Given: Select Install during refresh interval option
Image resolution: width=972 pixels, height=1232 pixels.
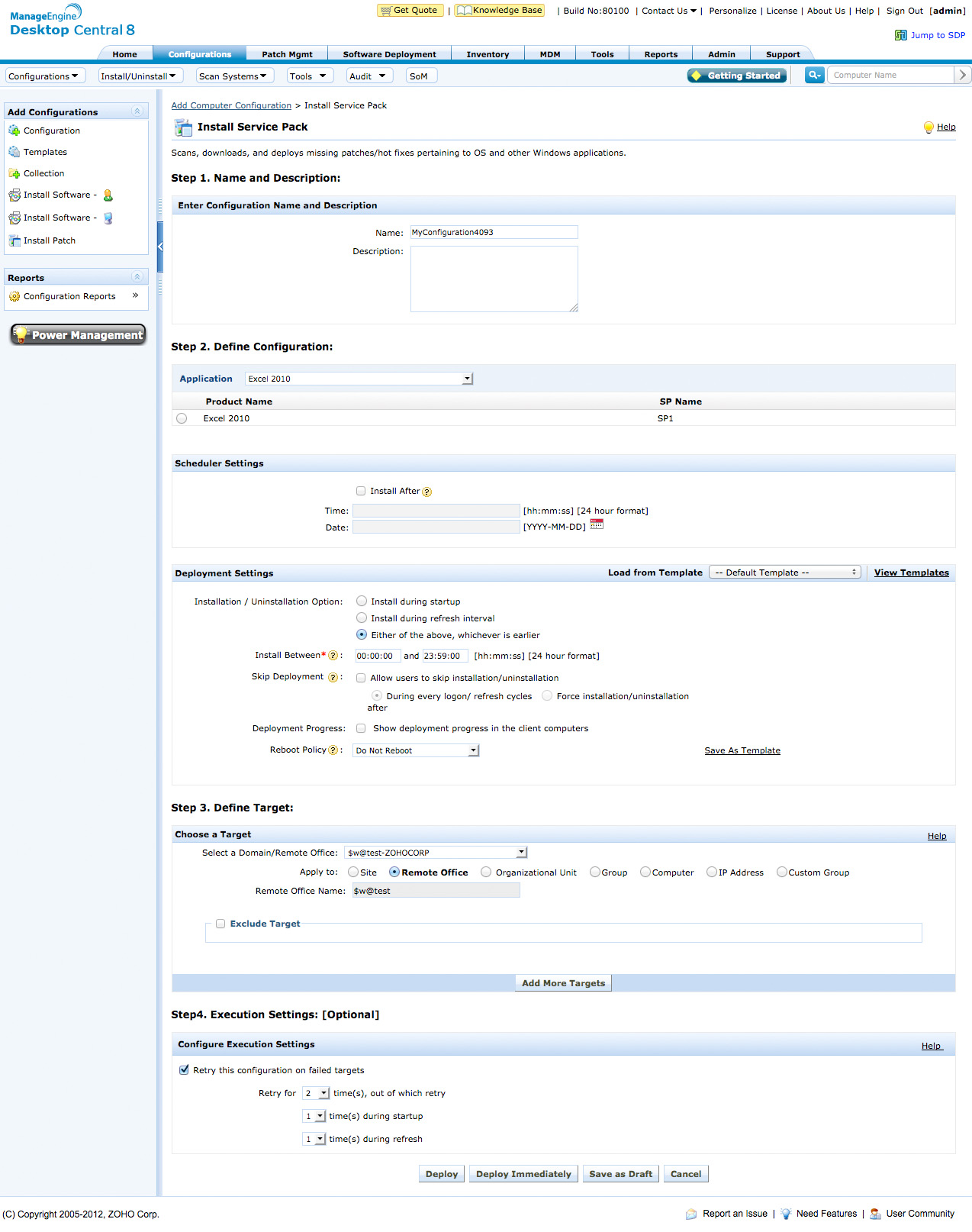Looking at the screenshot, I should coord(362,618).
